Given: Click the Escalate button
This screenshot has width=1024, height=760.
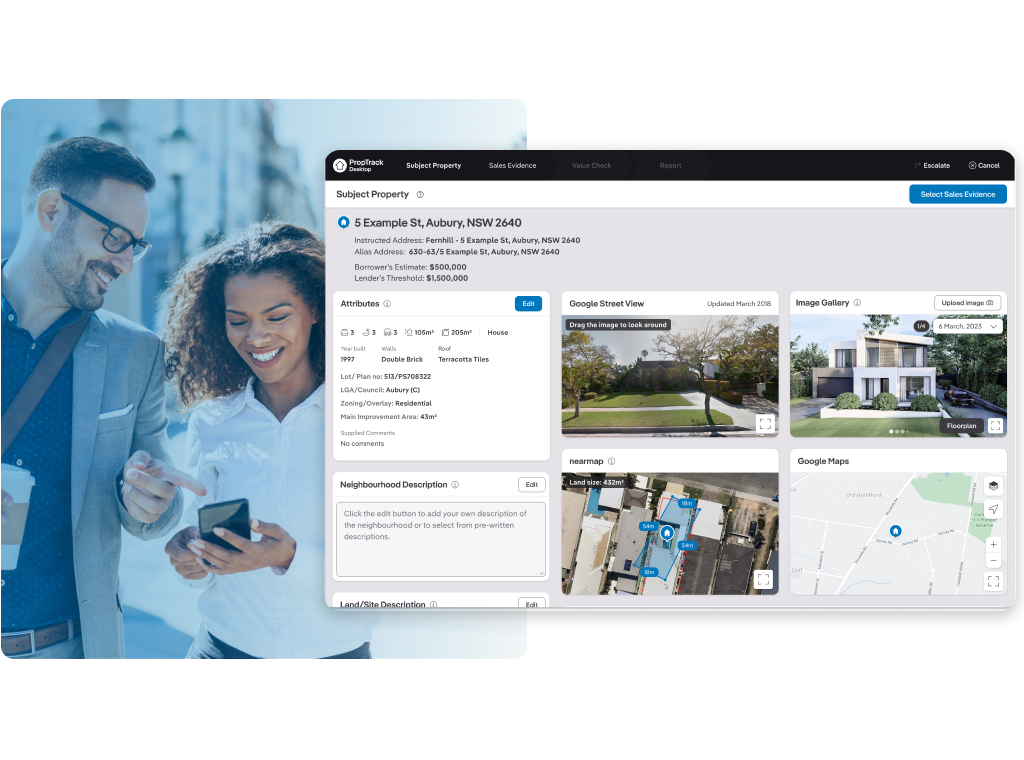Looking at the screenshot, I should [x=933, y=166].
